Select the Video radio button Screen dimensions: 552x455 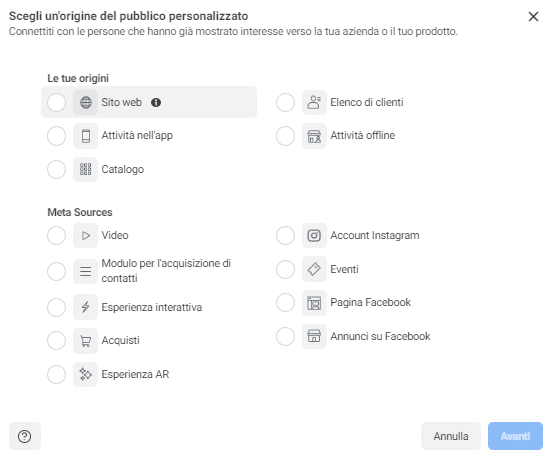56,236
